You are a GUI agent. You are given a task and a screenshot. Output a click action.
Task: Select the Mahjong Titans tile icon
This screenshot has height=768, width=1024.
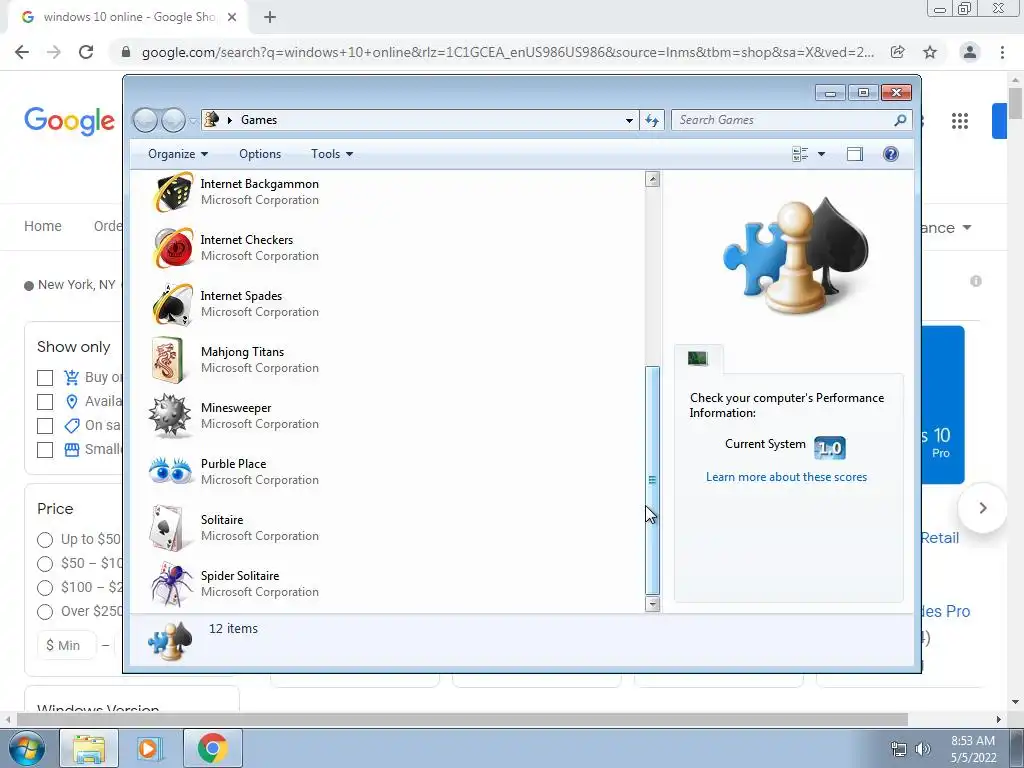(168, 360)
